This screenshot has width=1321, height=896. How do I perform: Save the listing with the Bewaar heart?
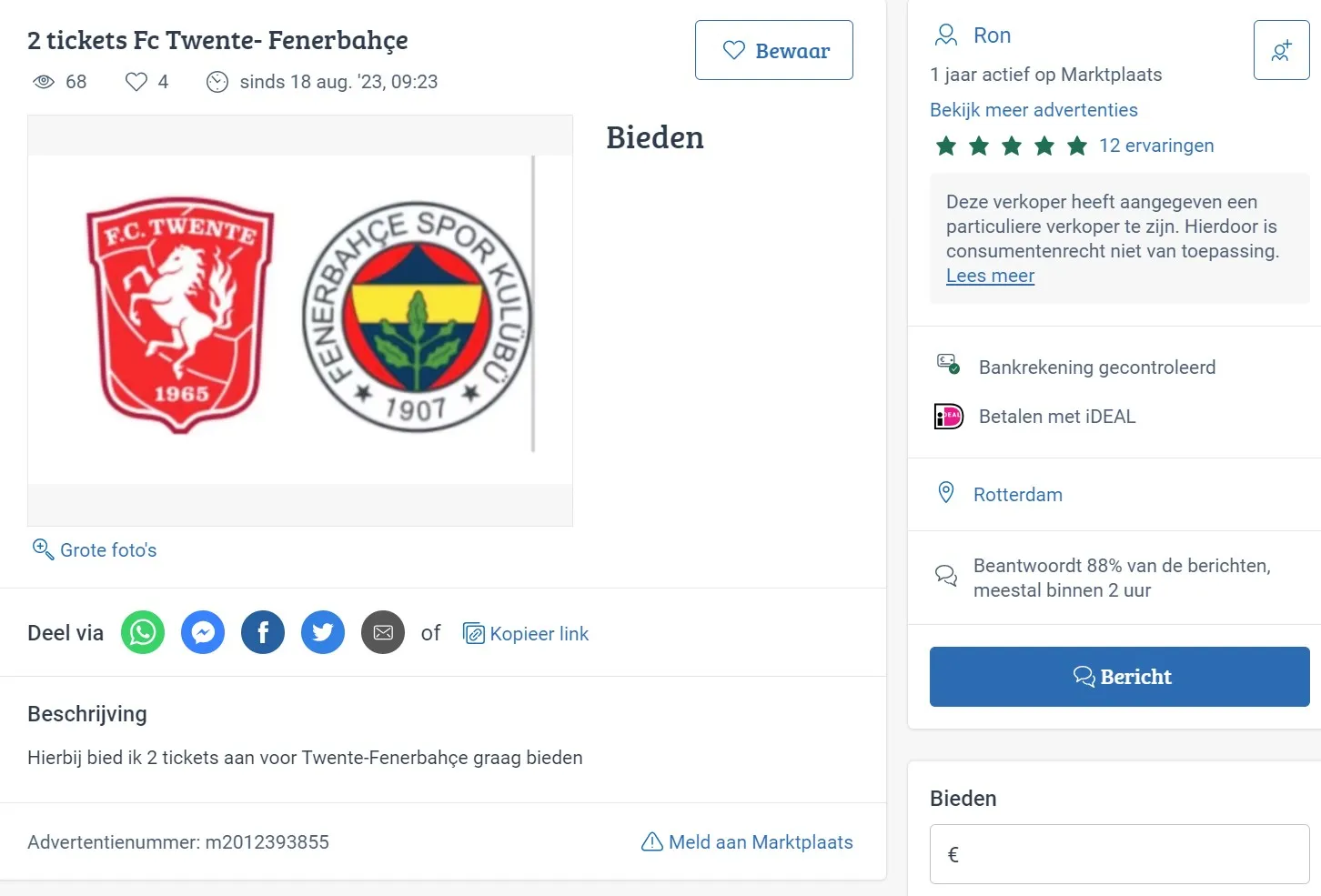[x=773, y=50]
